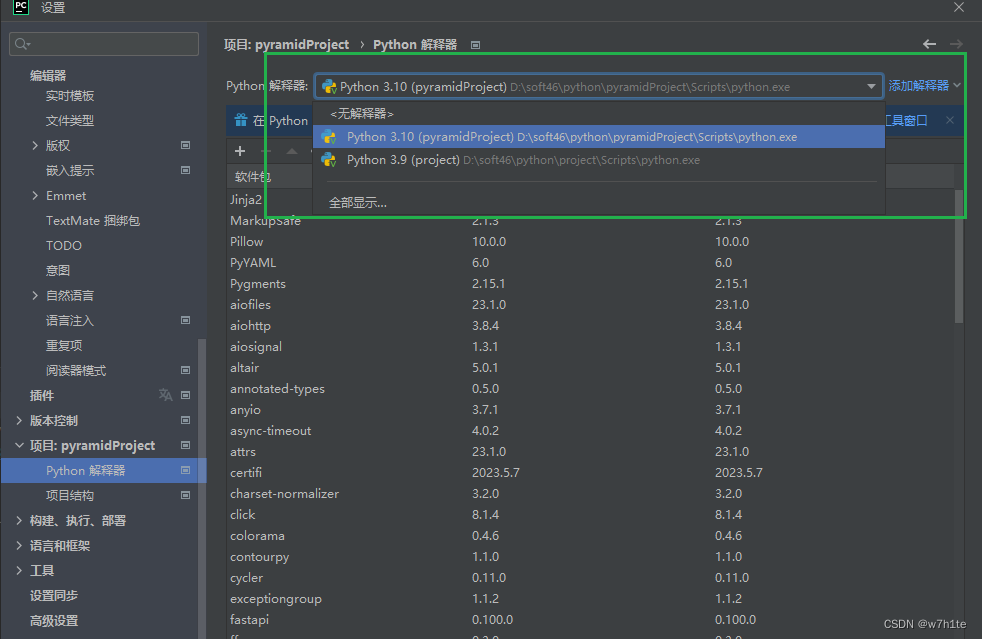The image size is (982, 639).
Task: Expand the Emmet tree node
Action: coord(35,195)
